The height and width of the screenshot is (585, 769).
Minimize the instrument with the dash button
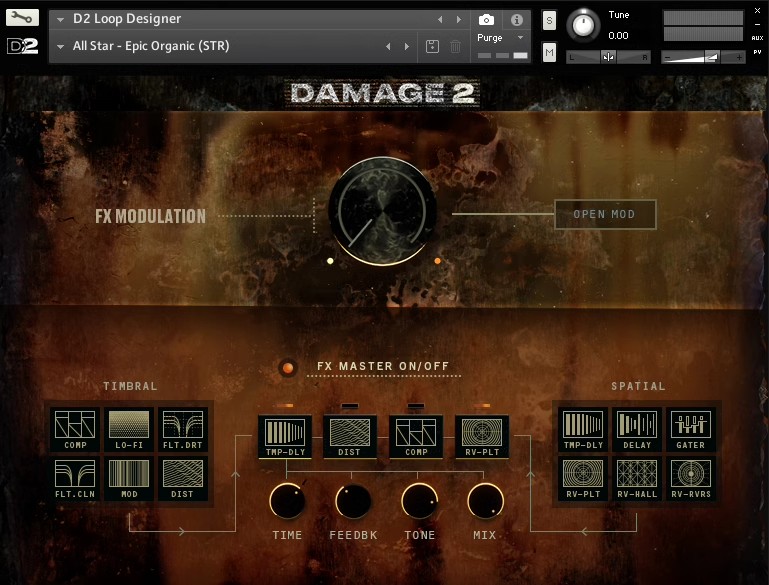tap(757, 25)
